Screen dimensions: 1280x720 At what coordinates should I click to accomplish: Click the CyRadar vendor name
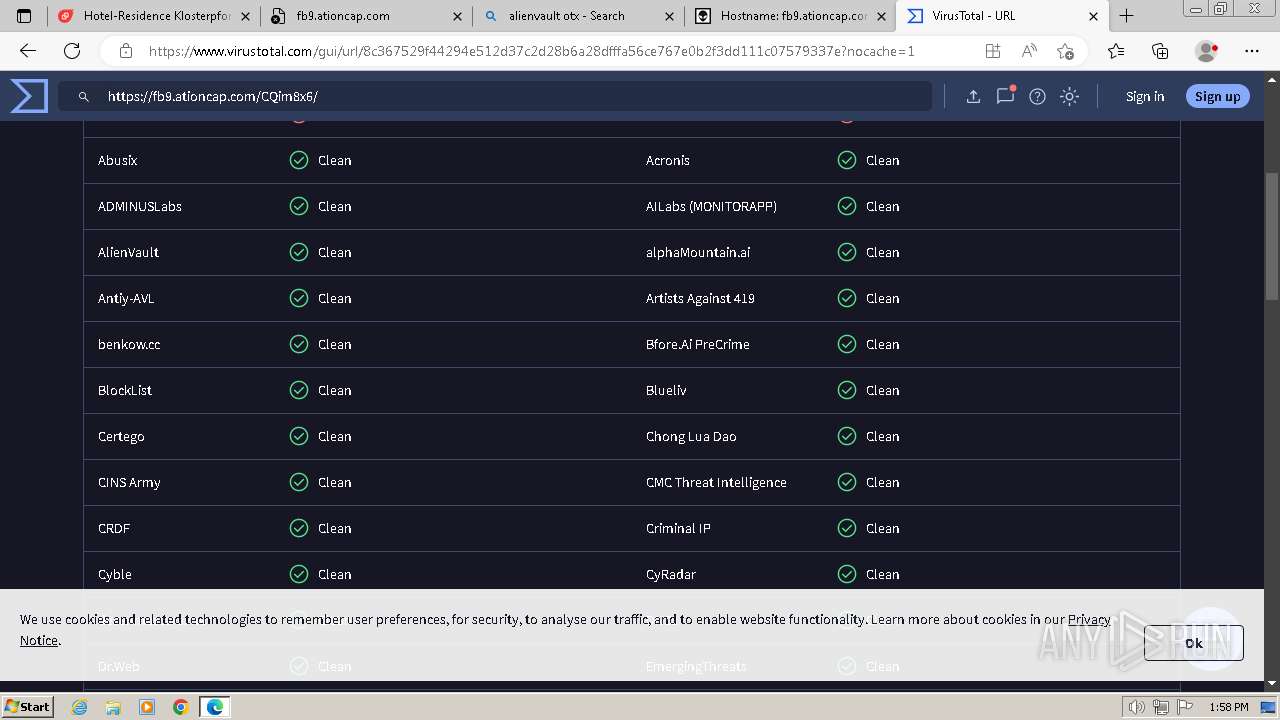click(x=671, y=574)
